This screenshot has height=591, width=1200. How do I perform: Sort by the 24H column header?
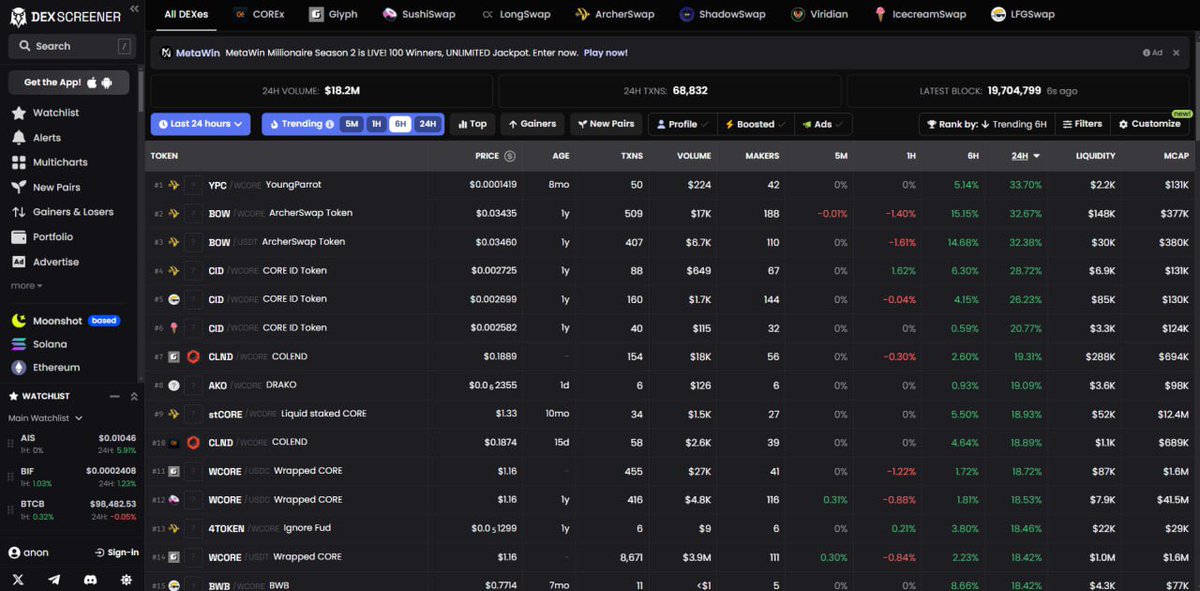[1025, 156]
